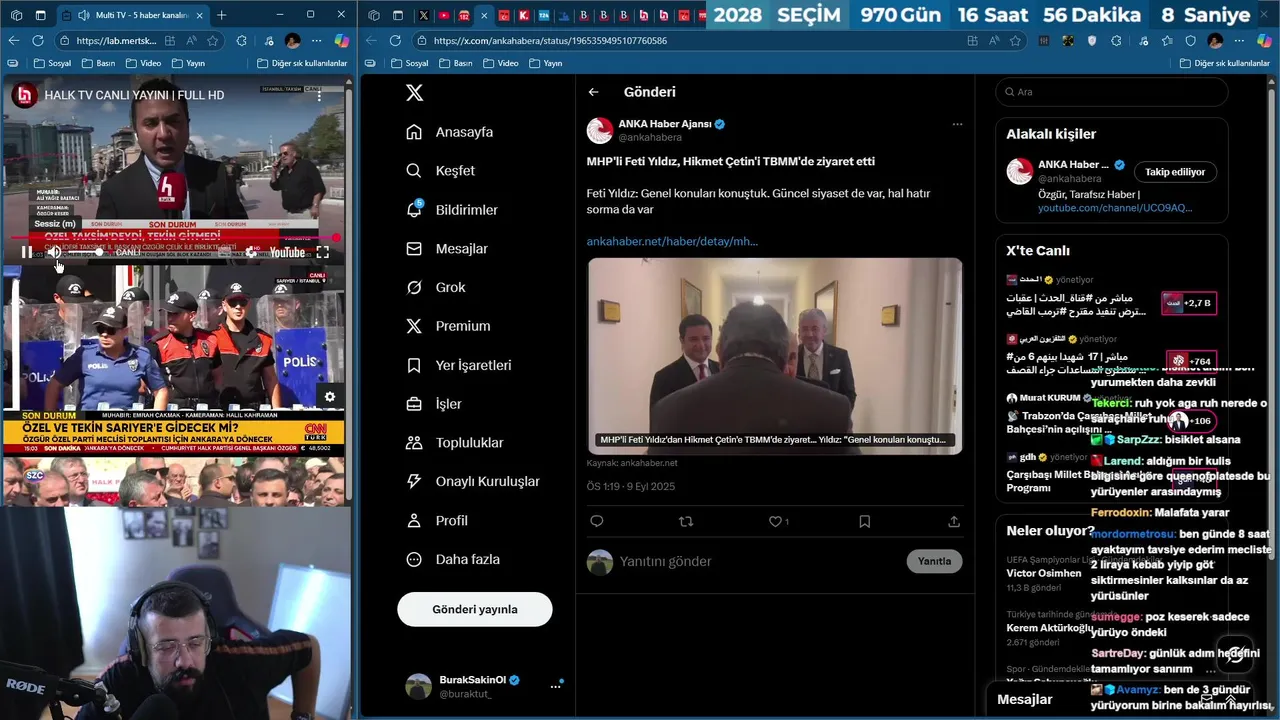Toggle Halk TV player fullscreen mode
Screen dimensions: 1280x720
322,253
